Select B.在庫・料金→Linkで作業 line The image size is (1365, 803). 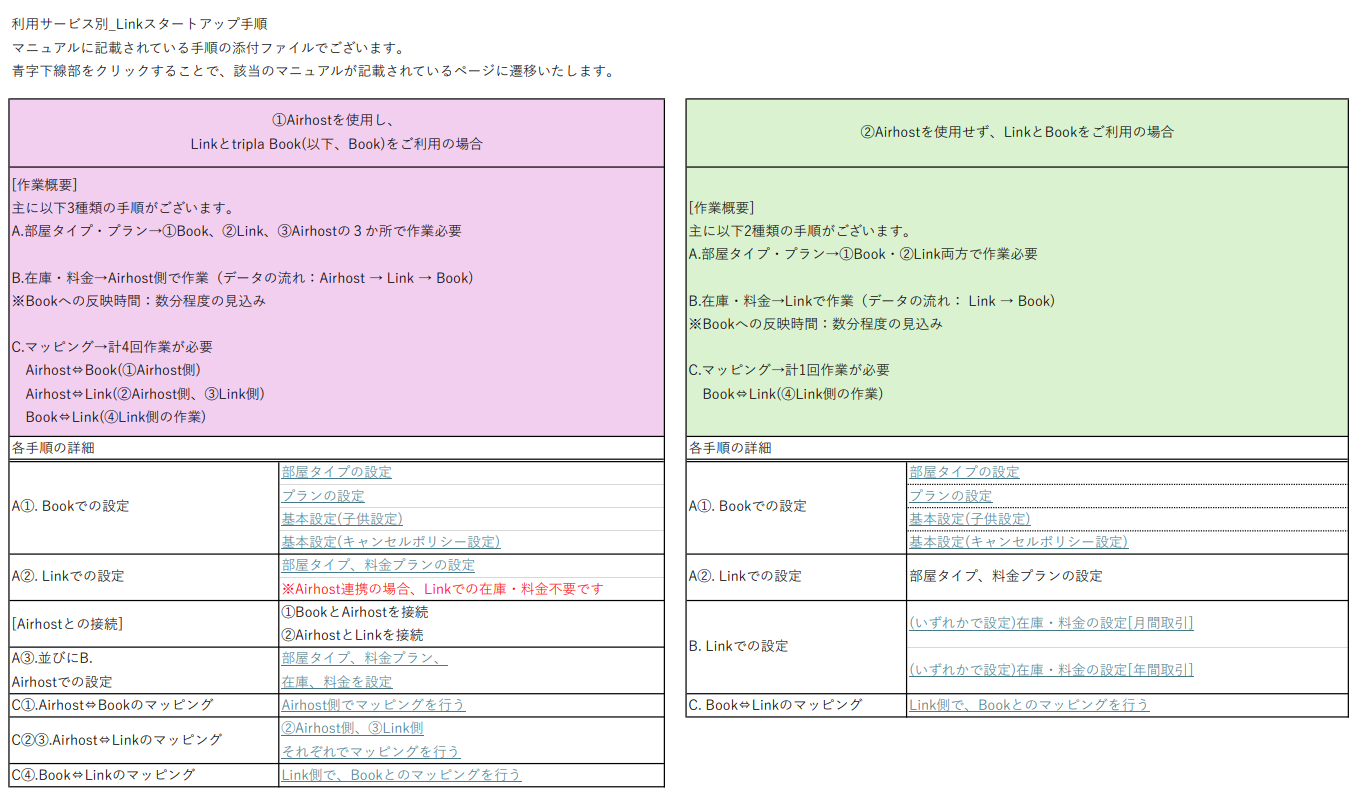tap(872, 301)
